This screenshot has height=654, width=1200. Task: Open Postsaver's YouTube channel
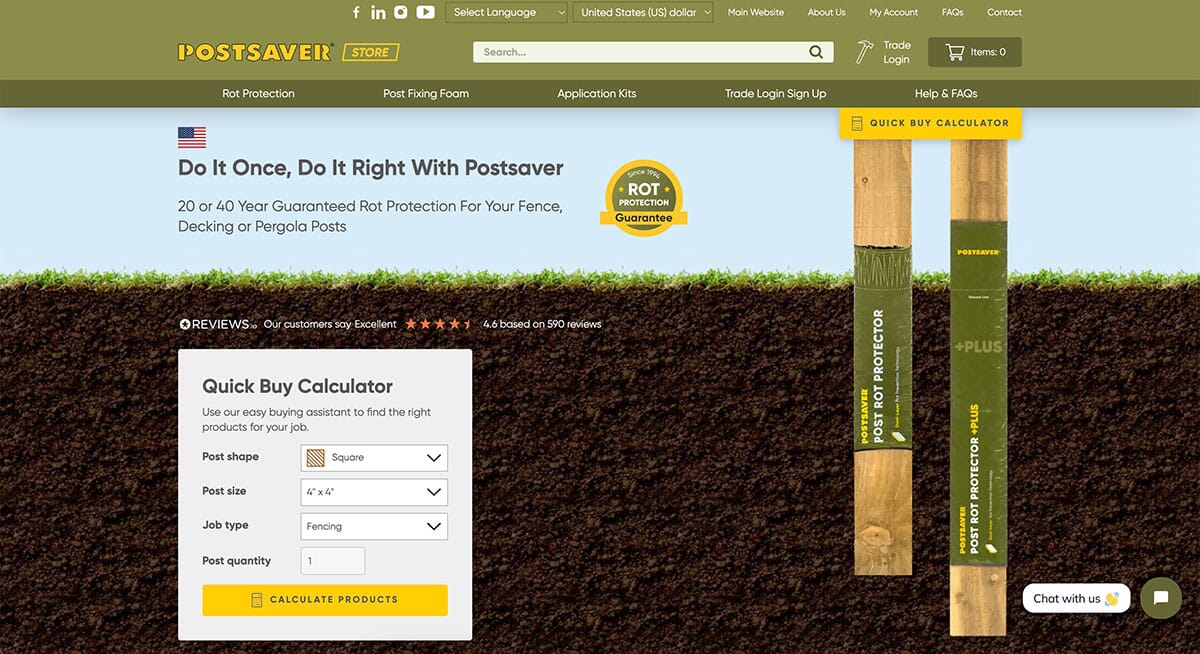pos(424,12)
